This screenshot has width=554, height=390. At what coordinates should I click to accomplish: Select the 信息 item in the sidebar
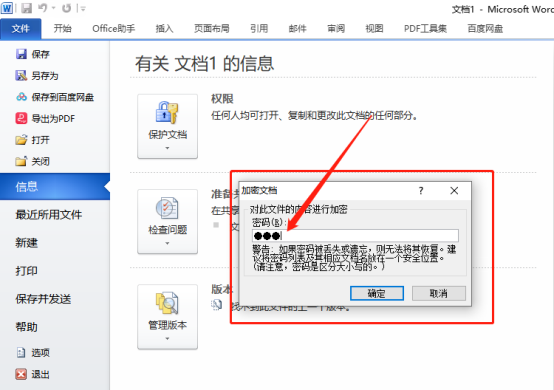click(x=55, y=187)
